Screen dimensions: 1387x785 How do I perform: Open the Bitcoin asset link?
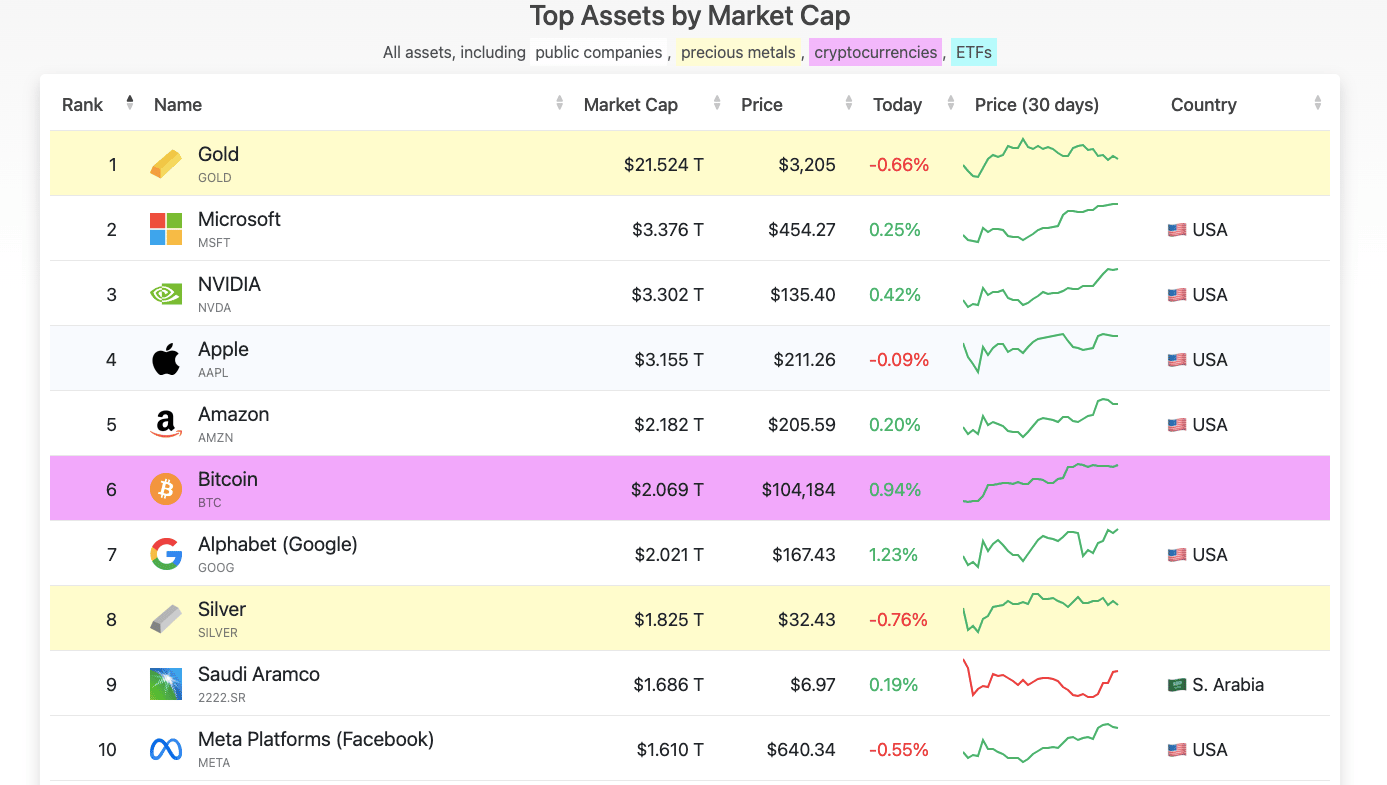coord(228,479)
